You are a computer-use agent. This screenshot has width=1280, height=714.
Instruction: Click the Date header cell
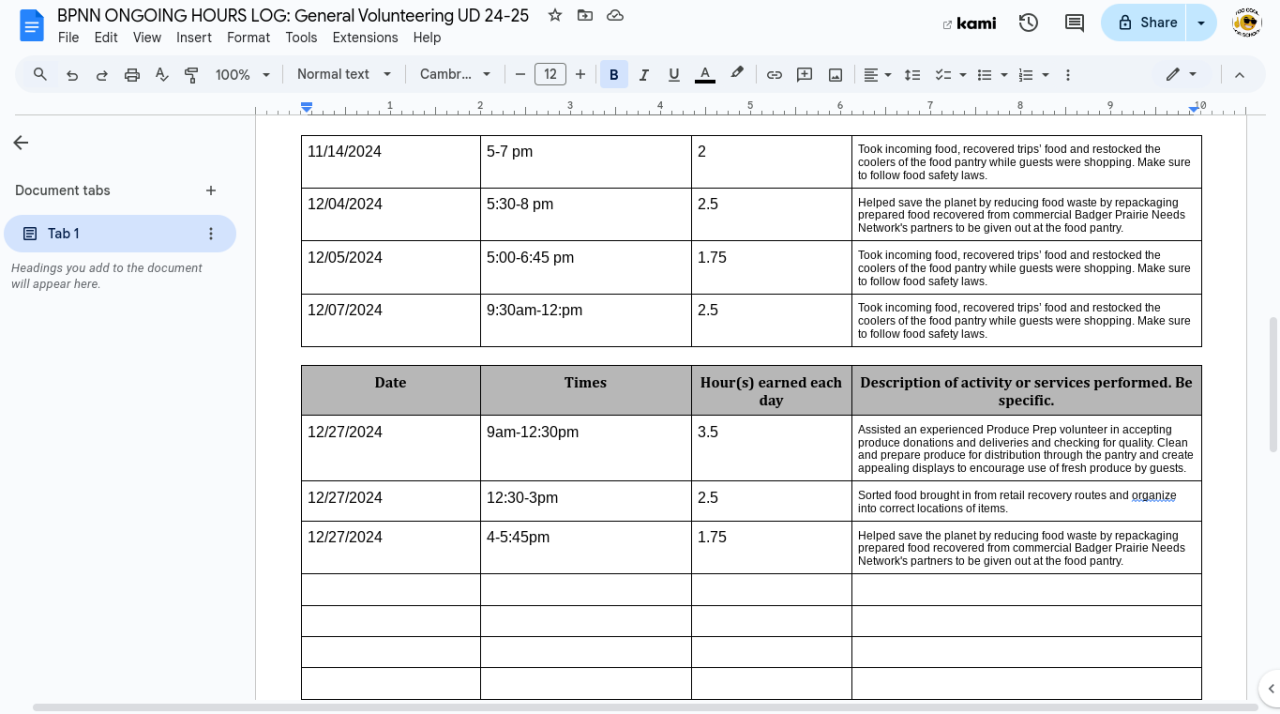tap(391, 390)
